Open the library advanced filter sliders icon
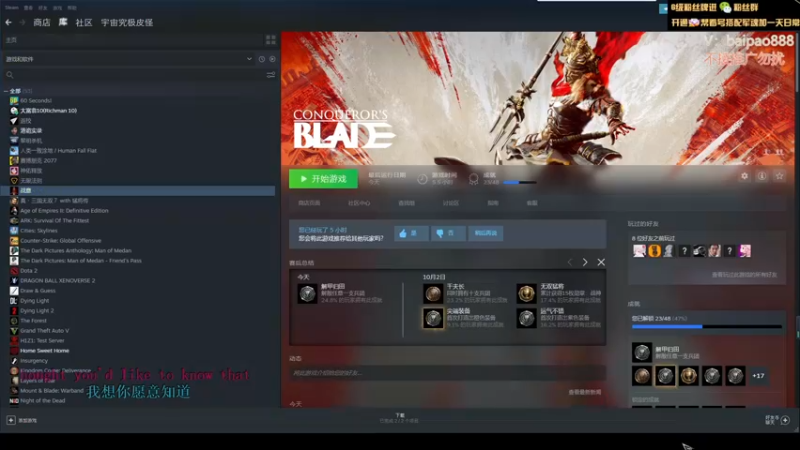 click(270, 75)
